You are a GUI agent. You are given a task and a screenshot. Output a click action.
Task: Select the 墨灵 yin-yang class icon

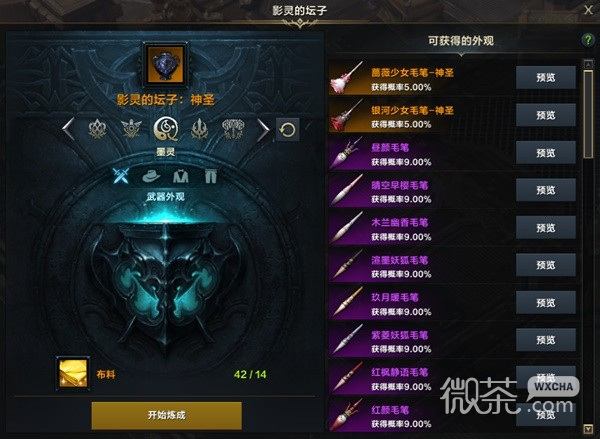[166, 129]
